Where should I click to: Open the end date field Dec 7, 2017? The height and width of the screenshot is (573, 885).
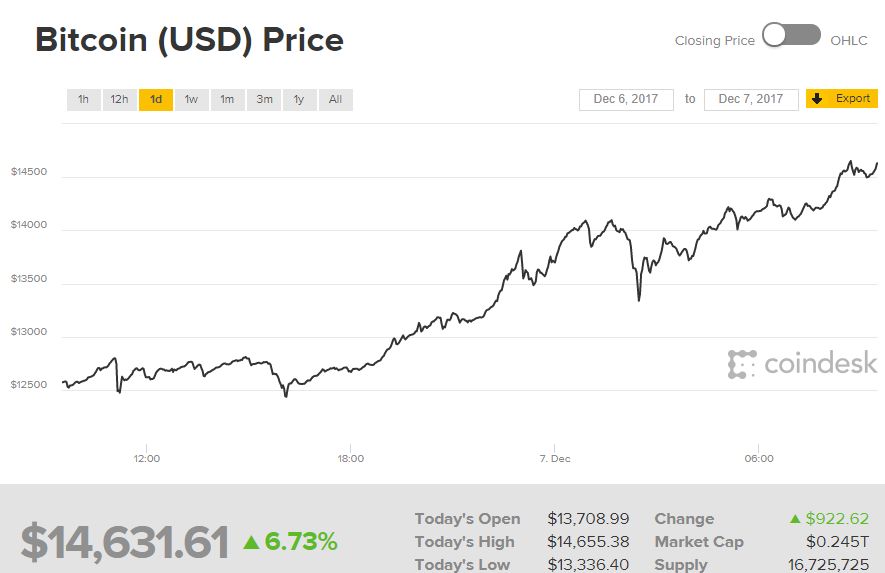click(x=751, y=99)
